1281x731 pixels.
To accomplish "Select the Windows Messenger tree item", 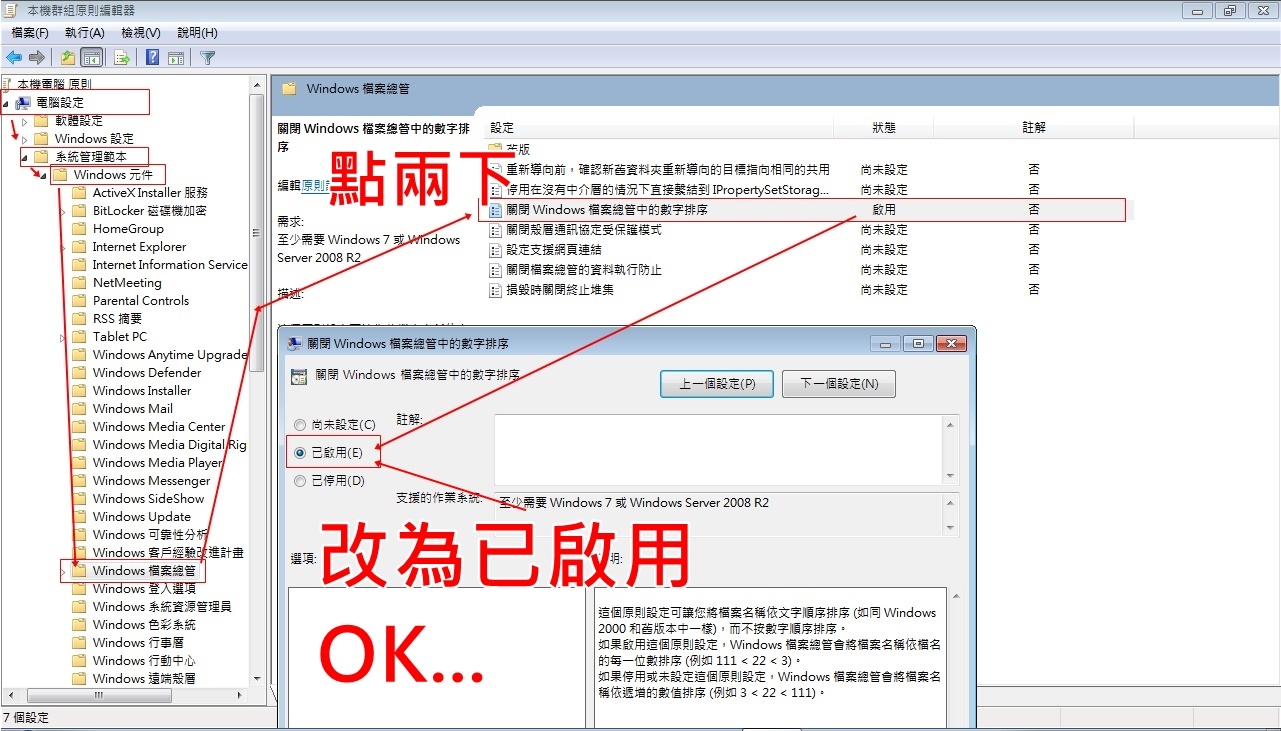I will pyautogui.click(x=151, y=480).
